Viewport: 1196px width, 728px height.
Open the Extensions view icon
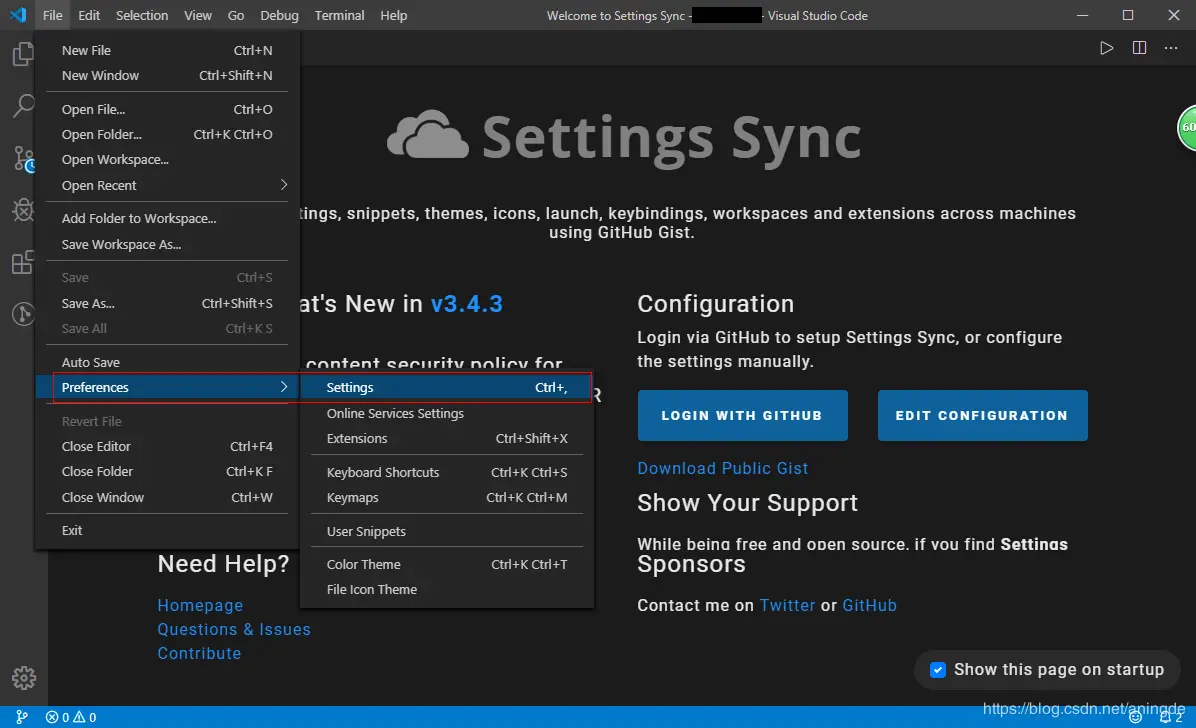(x=22, y=262)
